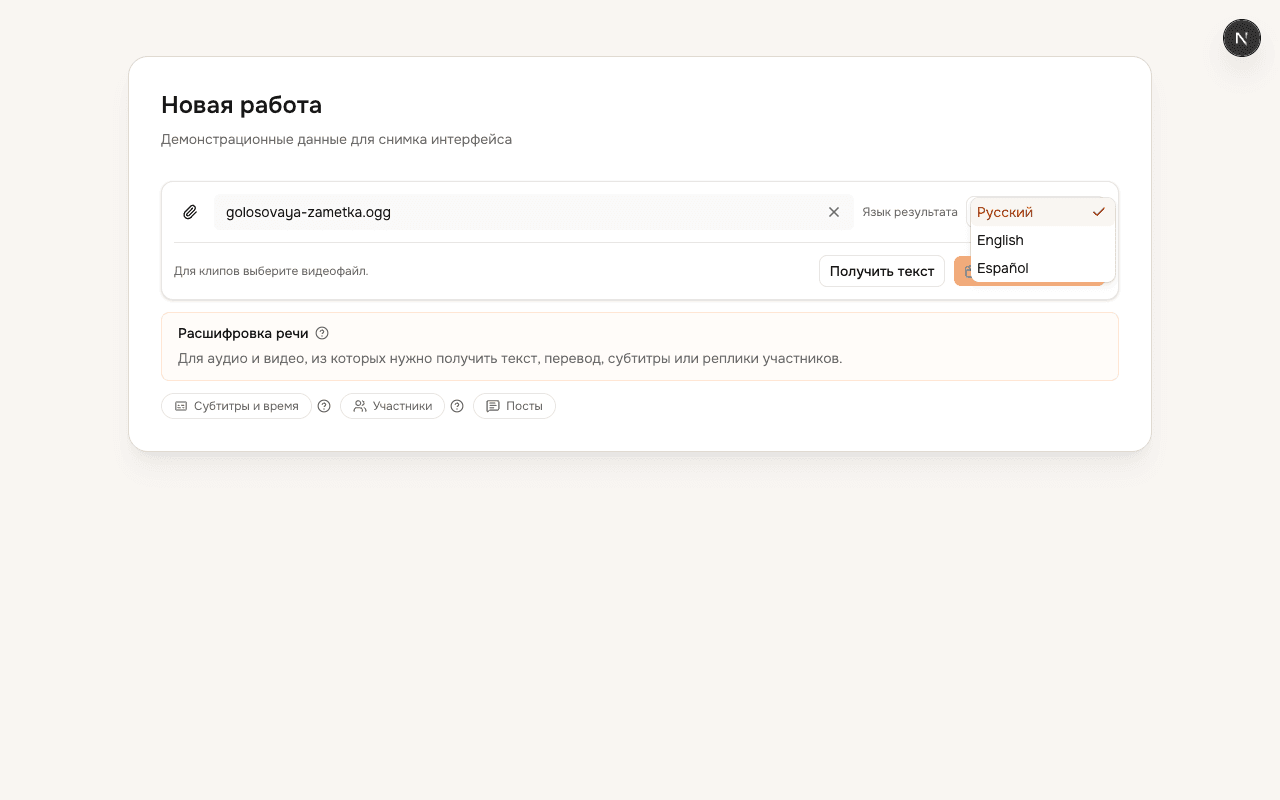Toggle the Участники option
This screenshot has width=1280, height=800.
pyautogui.click(x=392, y=406)
